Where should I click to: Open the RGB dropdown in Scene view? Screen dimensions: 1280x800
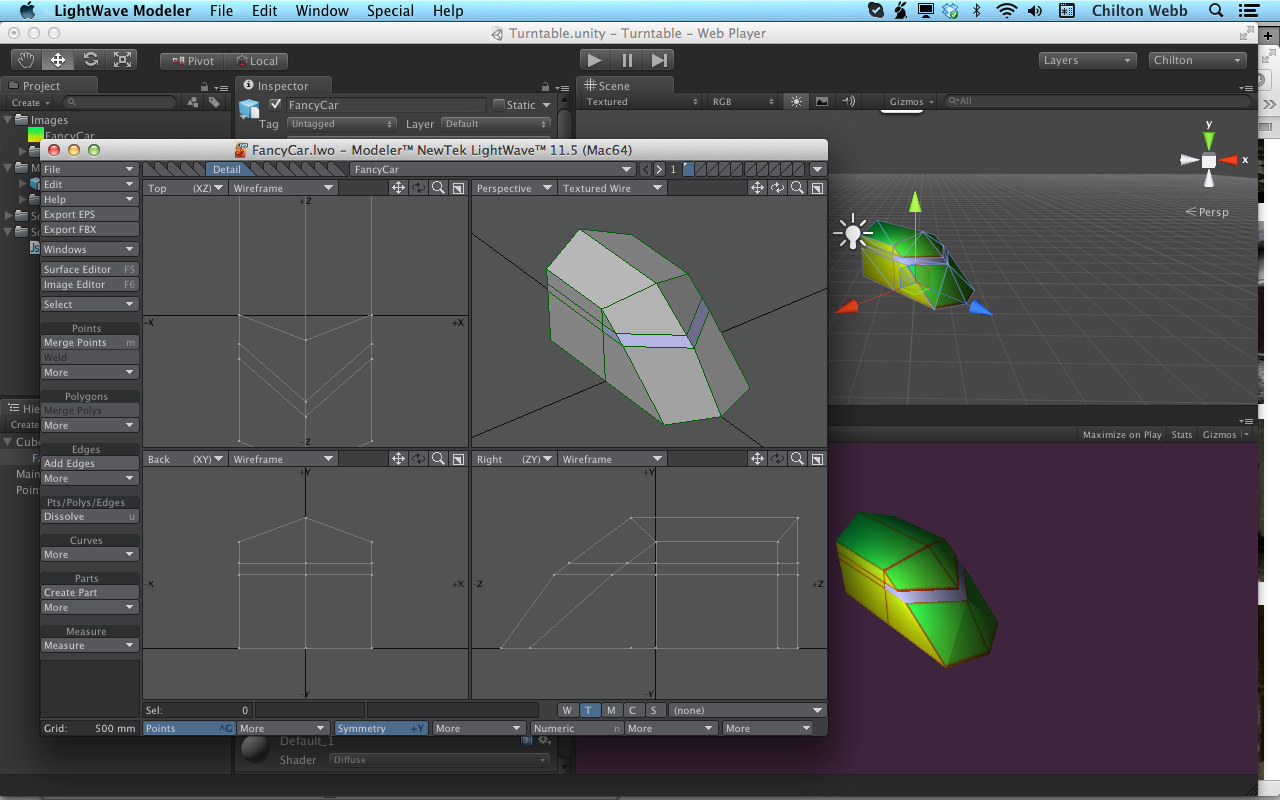(742, 102)
